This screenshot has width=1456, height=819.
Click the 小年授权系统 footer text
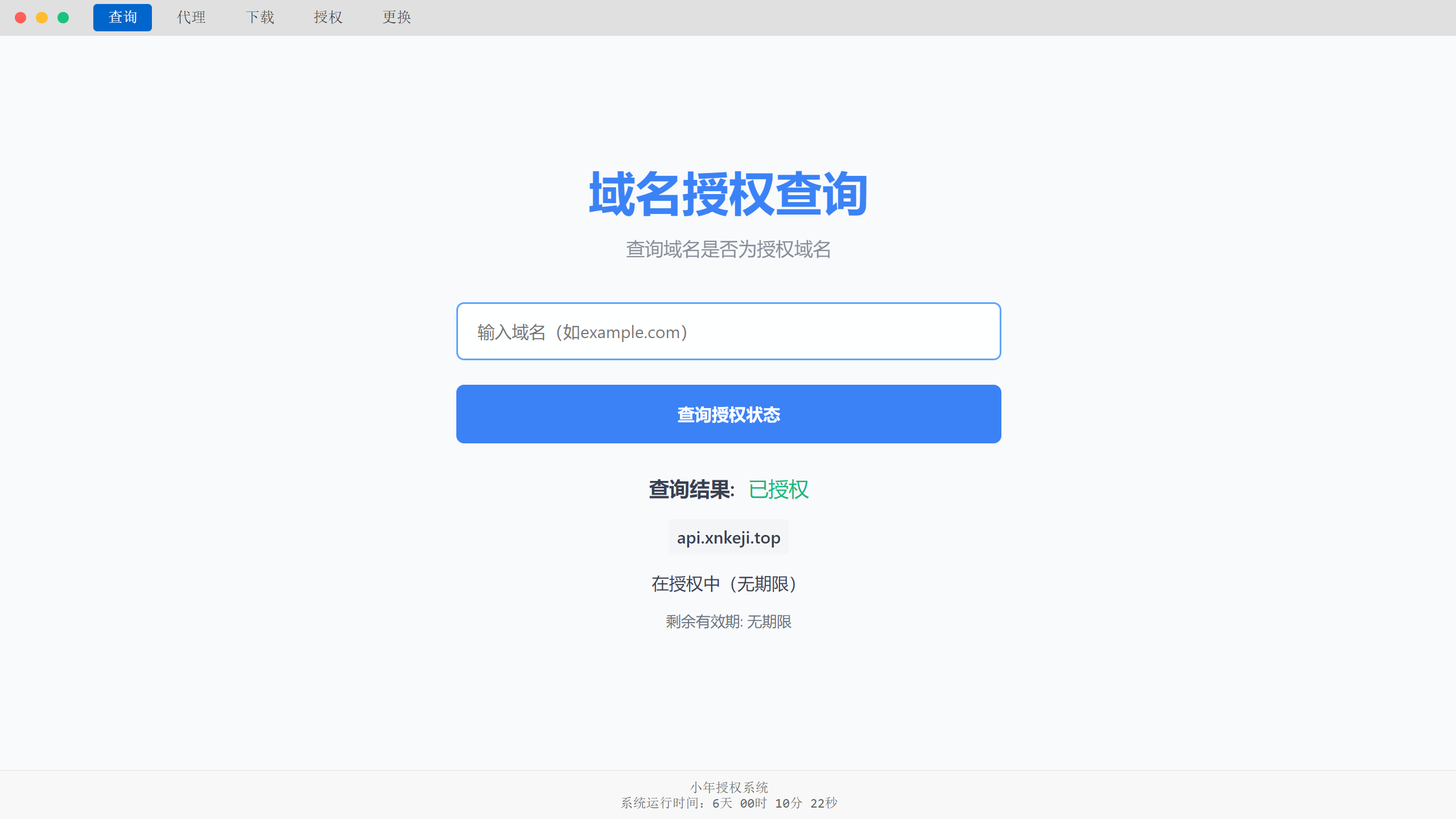pyautogui.click(x=728, y=788)
